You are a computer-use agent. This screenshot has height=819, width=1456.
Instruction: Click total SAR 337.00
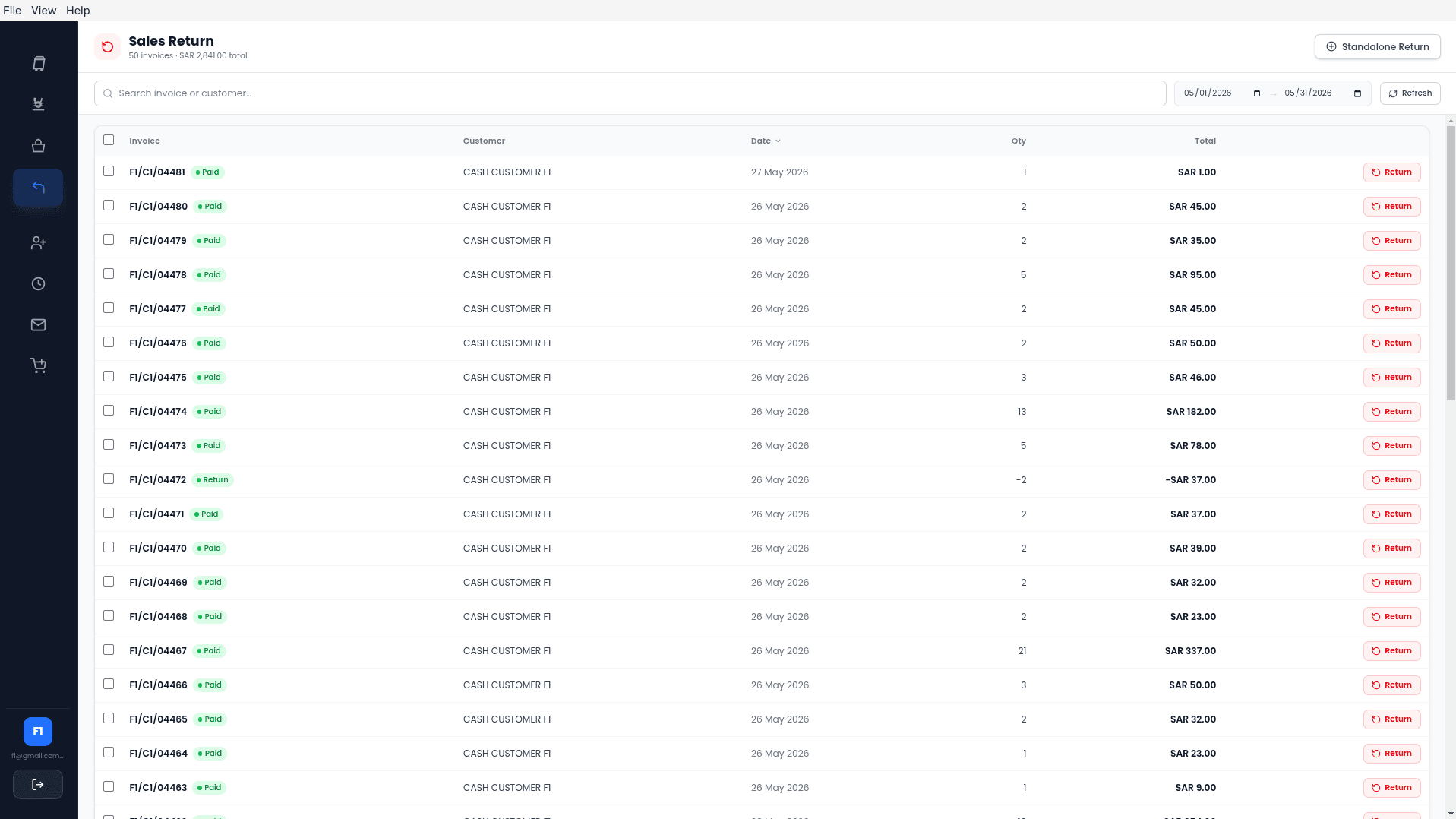click(1190, 651)
